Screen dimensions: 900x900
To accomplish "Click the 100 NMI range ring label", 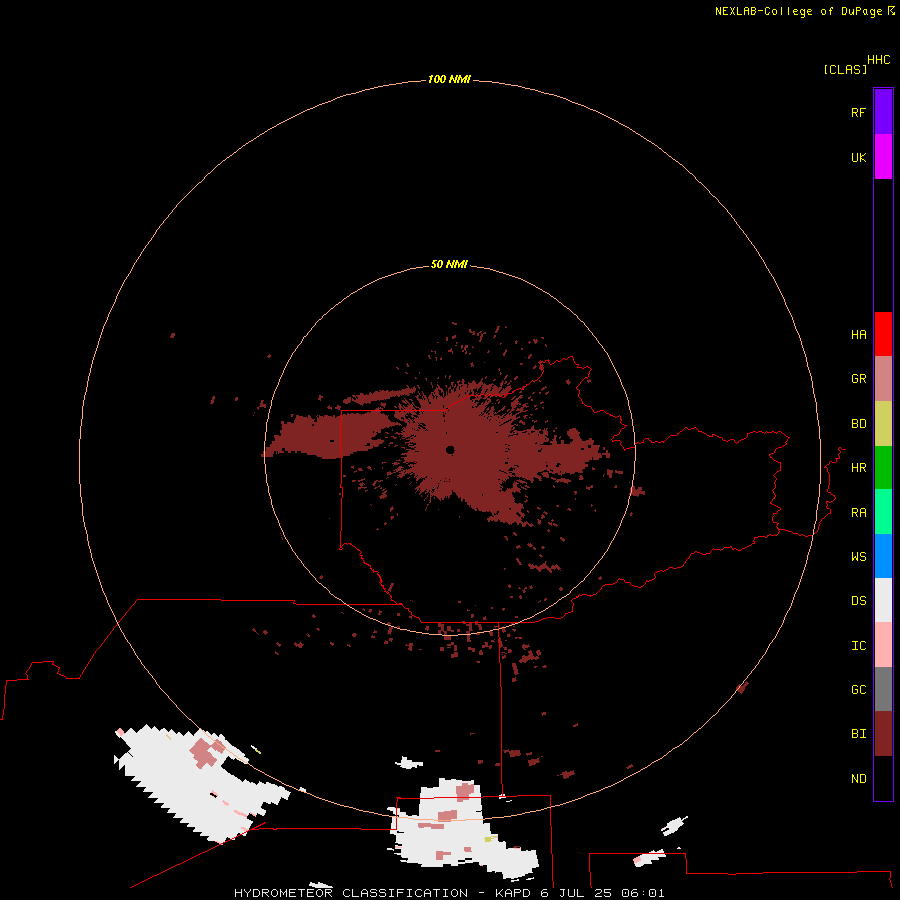I will [449, 79].
